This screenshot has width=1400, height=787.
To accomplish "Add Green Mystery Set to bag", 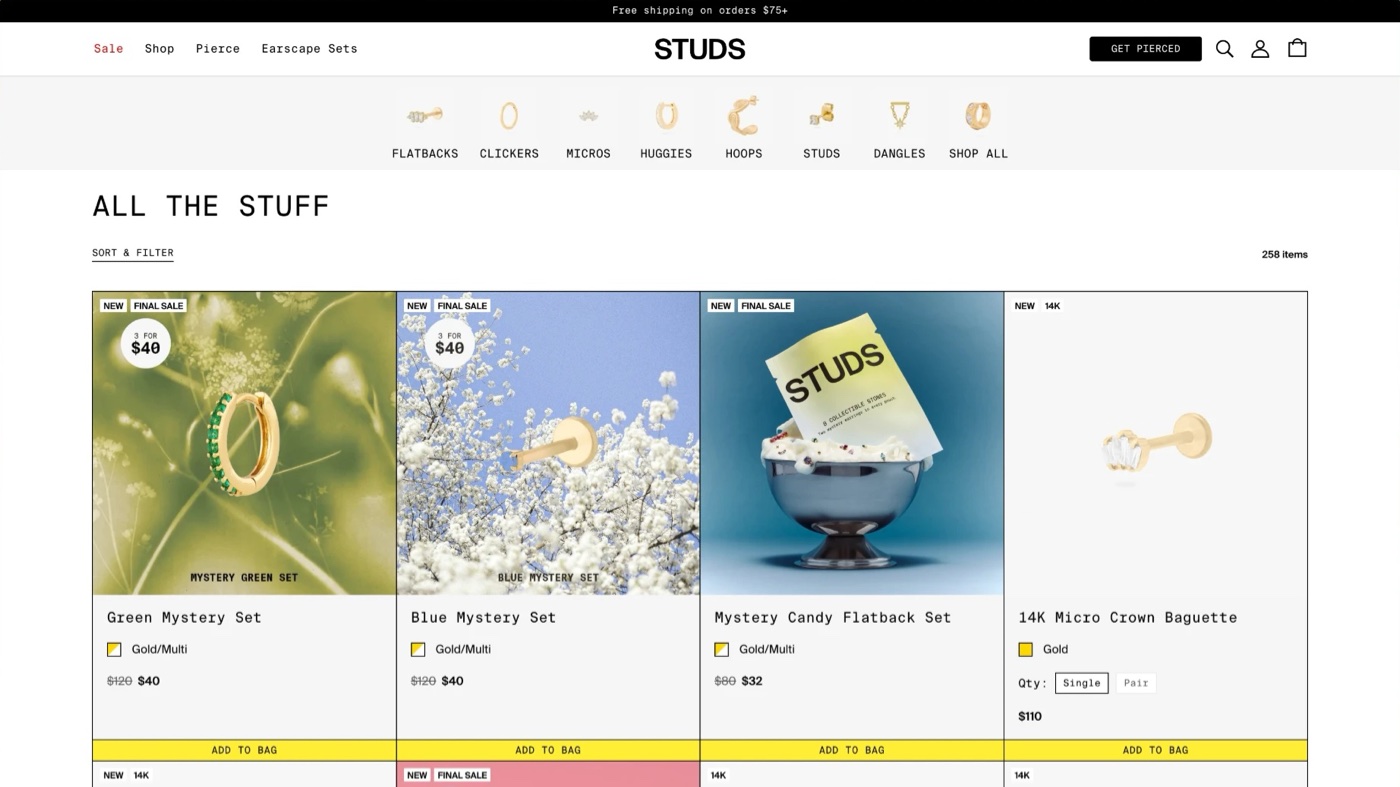I will (x=245, y=750).
